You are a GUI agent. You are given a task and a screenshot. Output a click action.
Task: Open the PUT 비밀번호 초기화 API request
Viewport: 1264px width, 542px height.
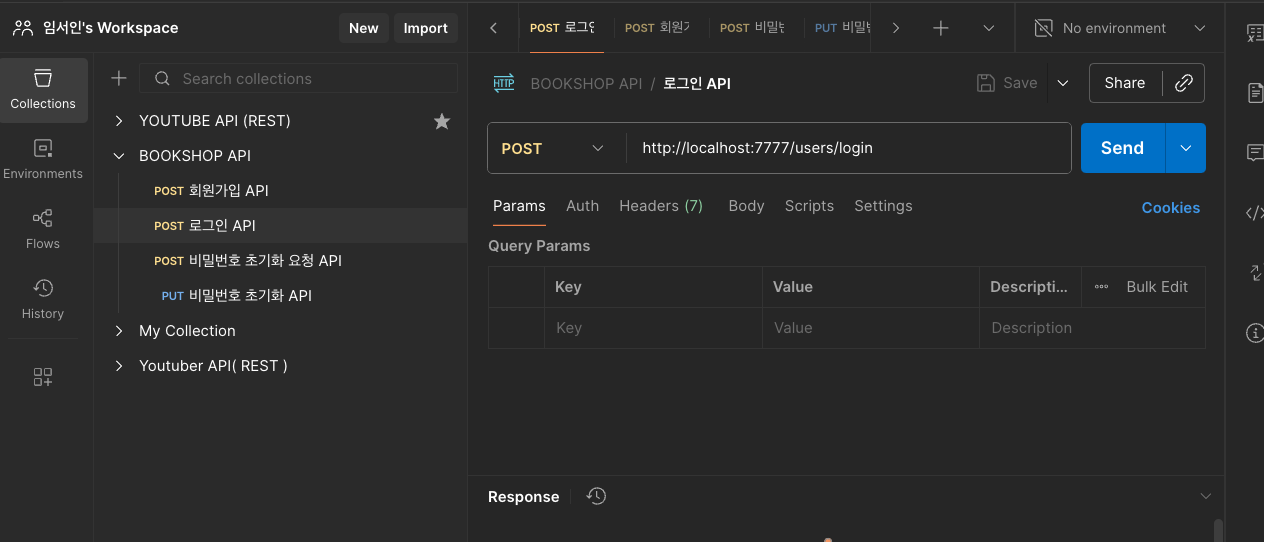(x=280, y=296)
